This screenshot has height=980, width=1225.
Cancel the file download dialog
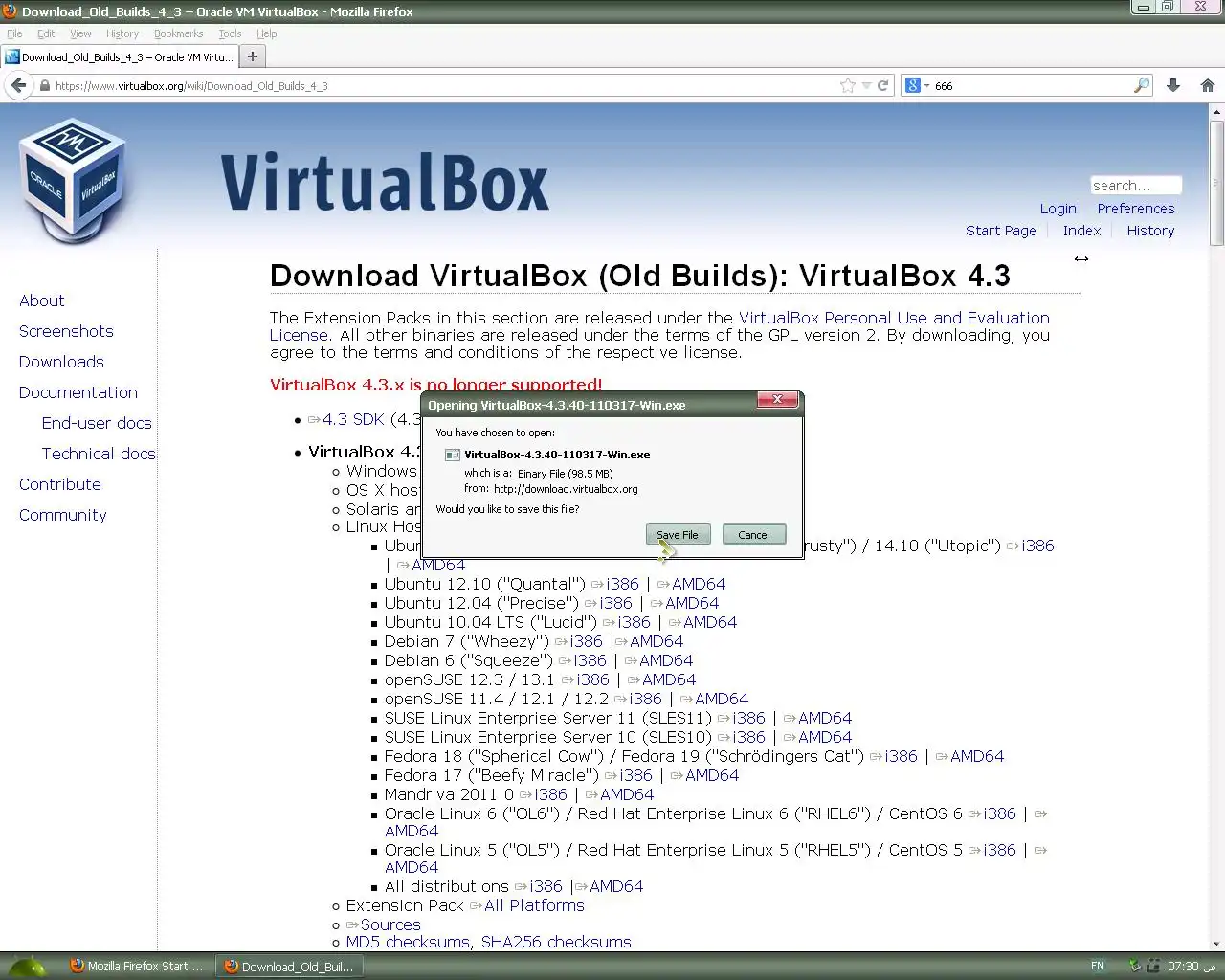coord(753,535)
